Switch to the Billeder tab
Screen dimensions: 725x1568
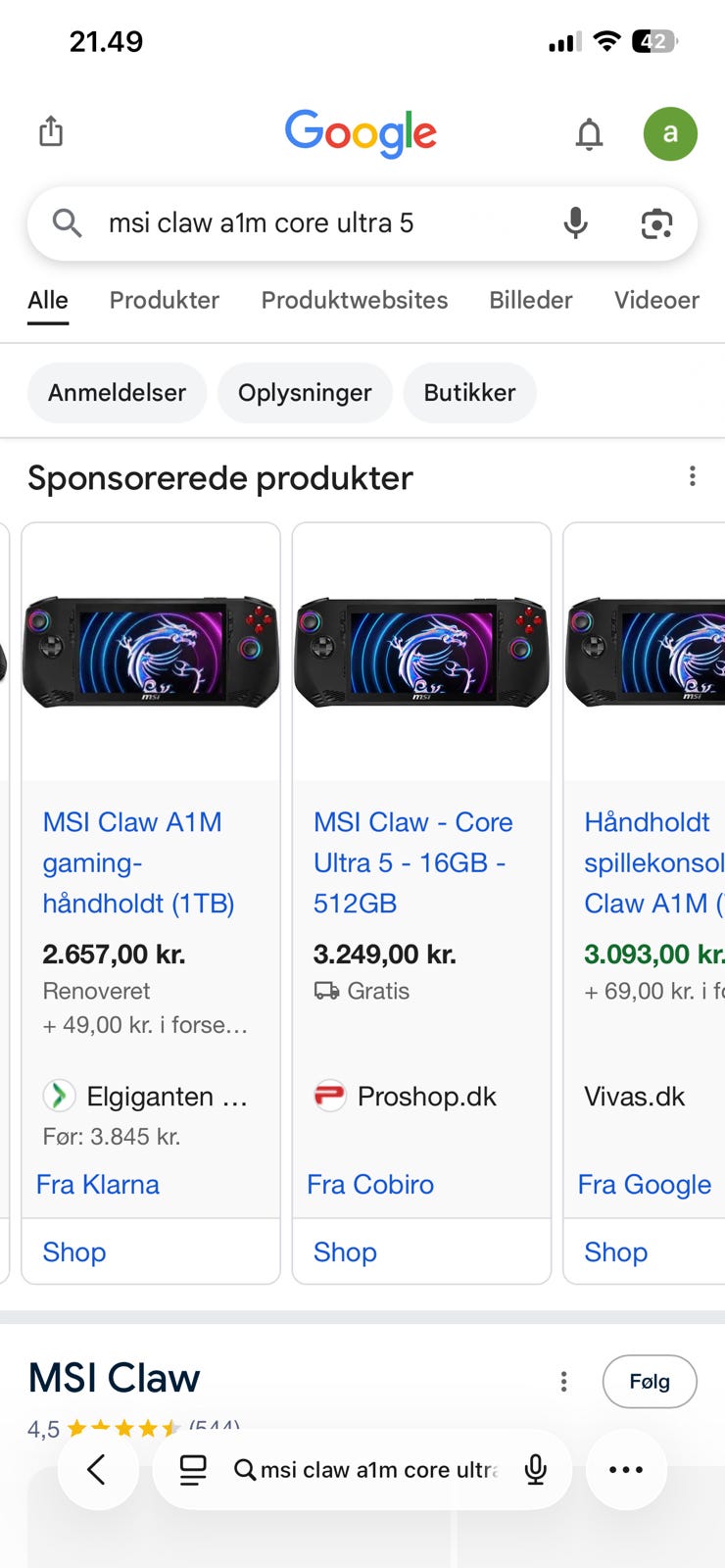(x=531, y=300)
